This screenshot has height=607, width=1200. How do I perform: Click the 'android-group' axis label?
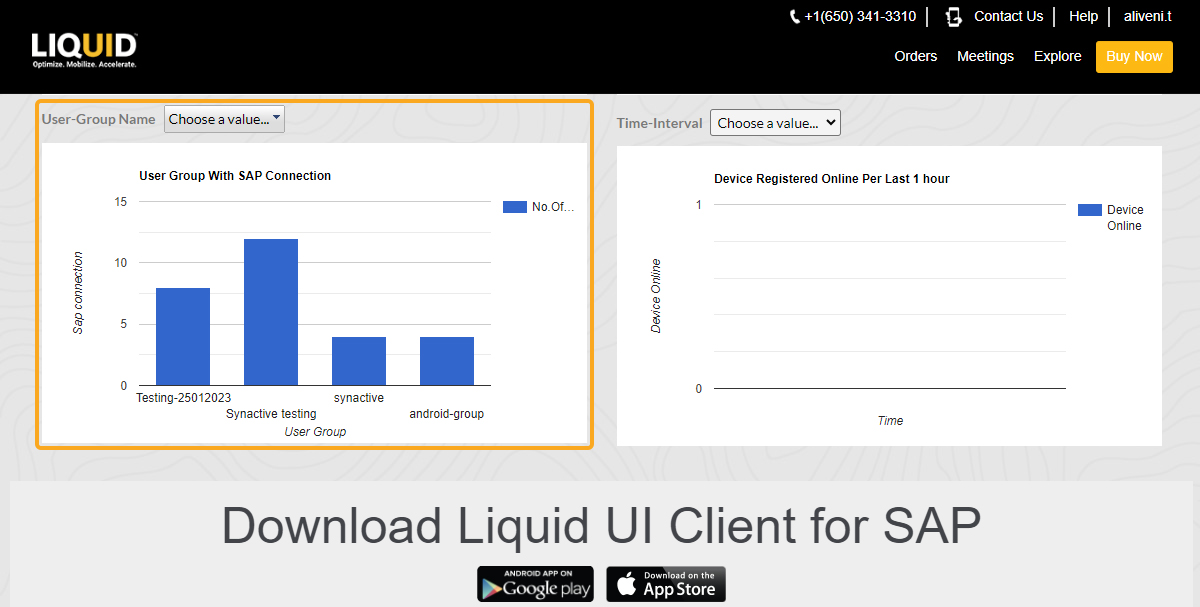click(x=447, y=414)
